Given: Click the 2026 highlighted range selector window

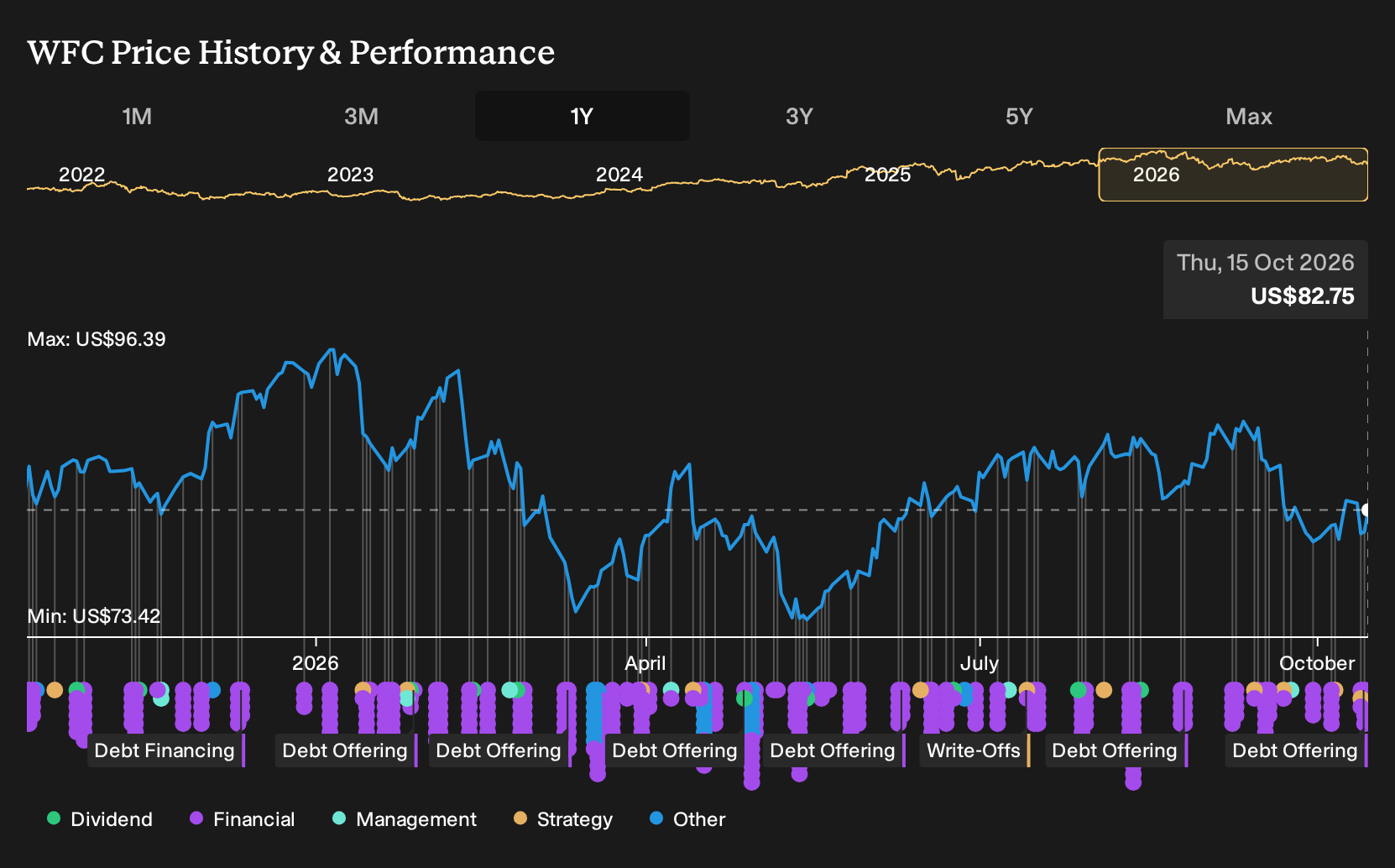Looking at the screenshot, I should coord(1233,175).
